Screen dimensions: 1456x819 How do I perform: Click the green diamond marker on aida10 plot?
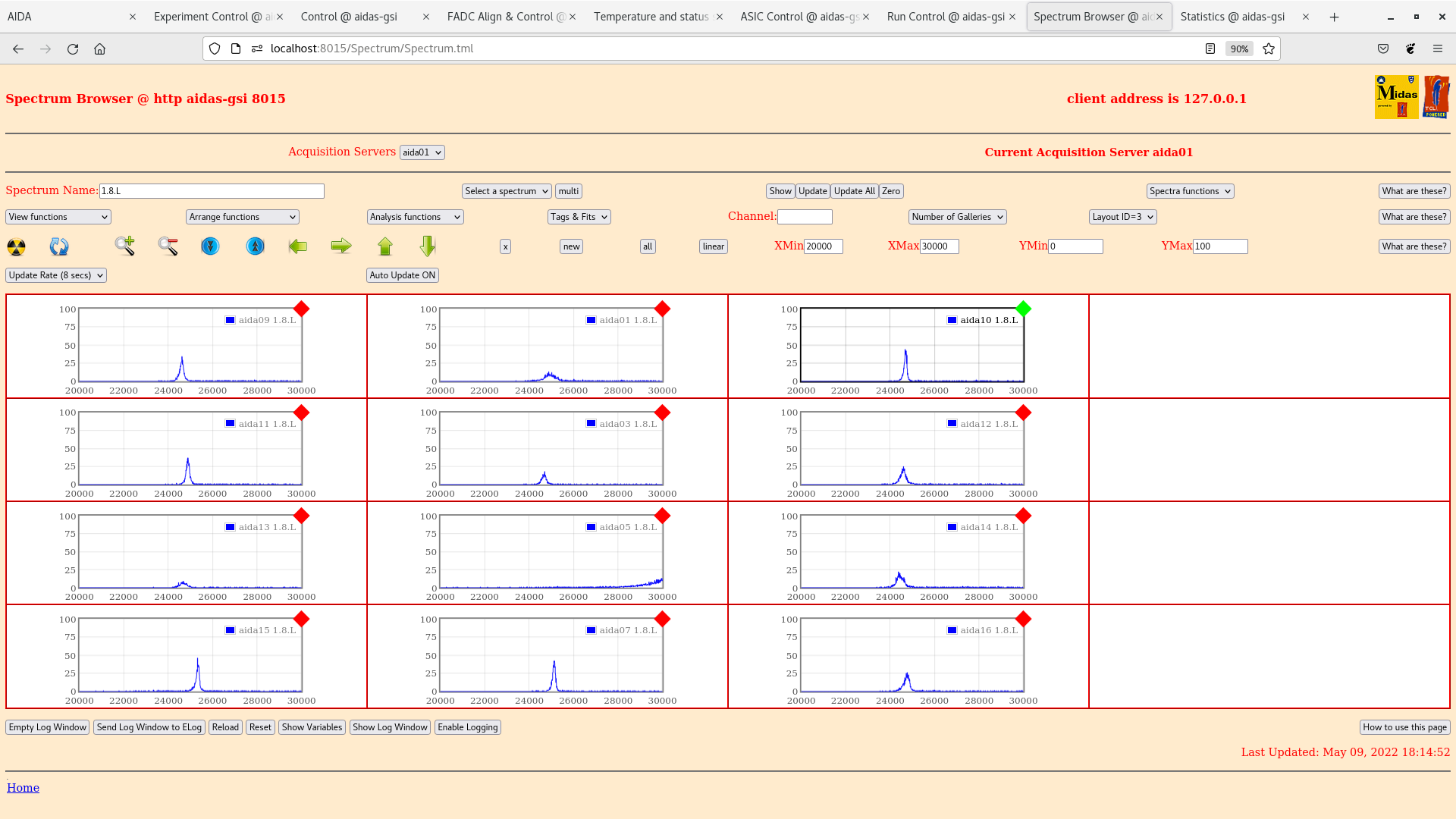[1023, 309]
